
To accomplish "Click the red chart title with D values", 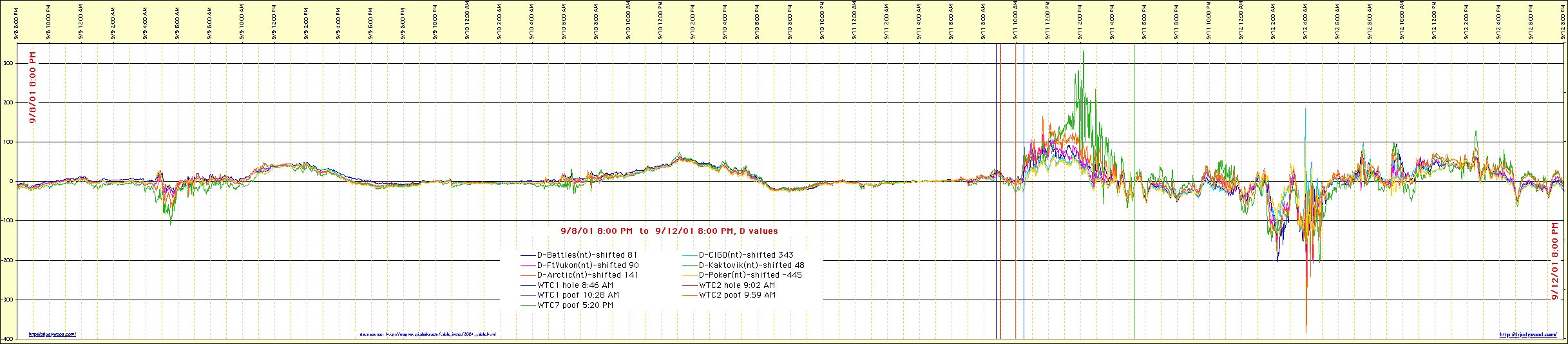I will coord(669,230).
